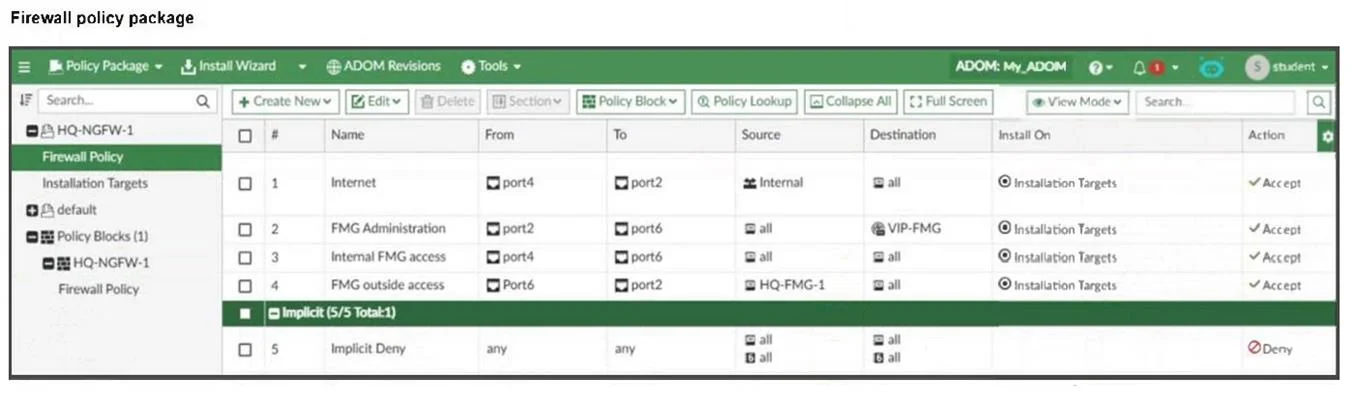Check the box for Internal FMG access
The height and width of the screenshot is (393, 1357).
click(245, 257)
